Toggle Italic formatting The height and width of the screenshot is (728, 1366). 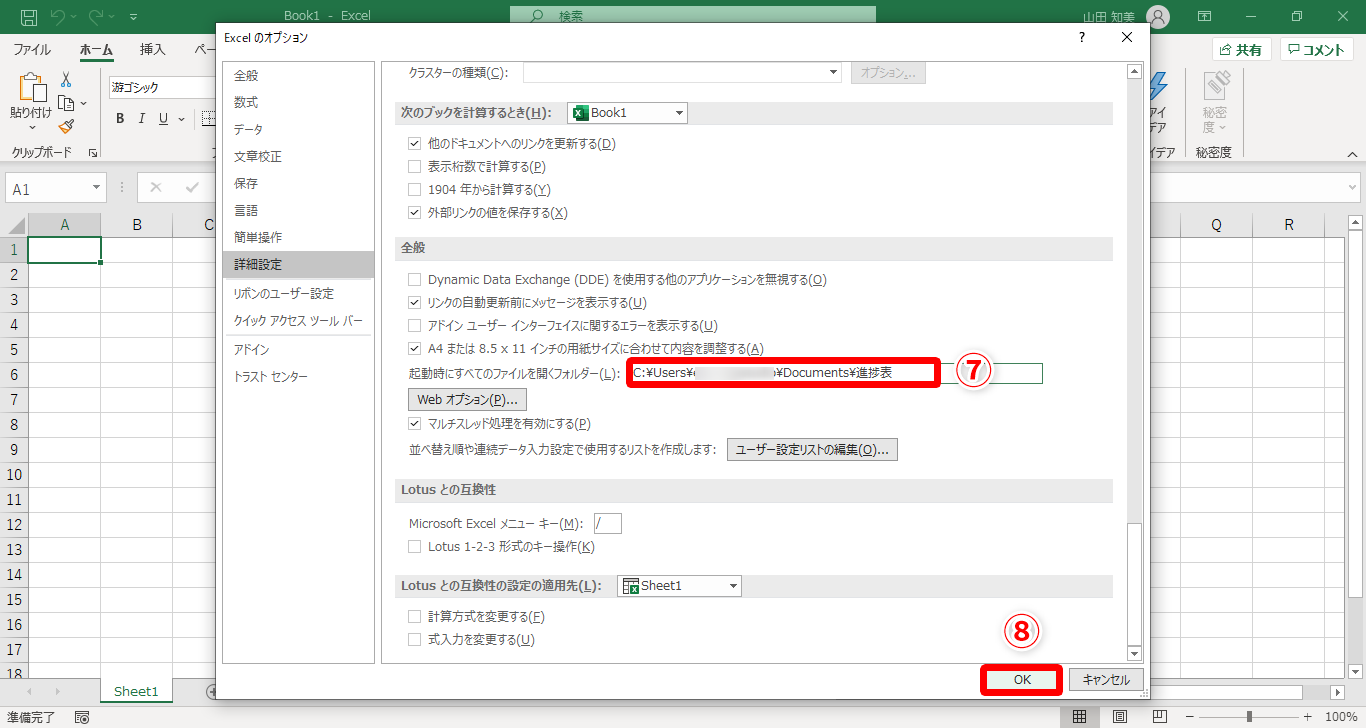[x=141, y=119]
